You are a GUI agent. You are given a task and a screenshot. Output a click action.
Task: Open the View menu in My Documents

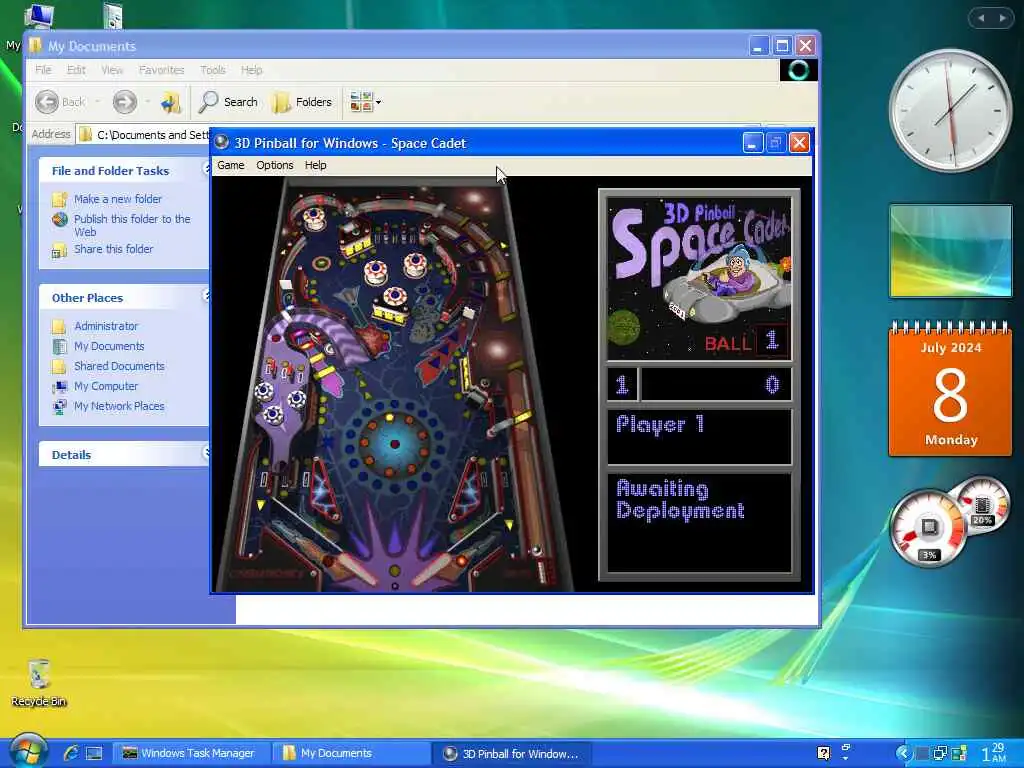112,70
